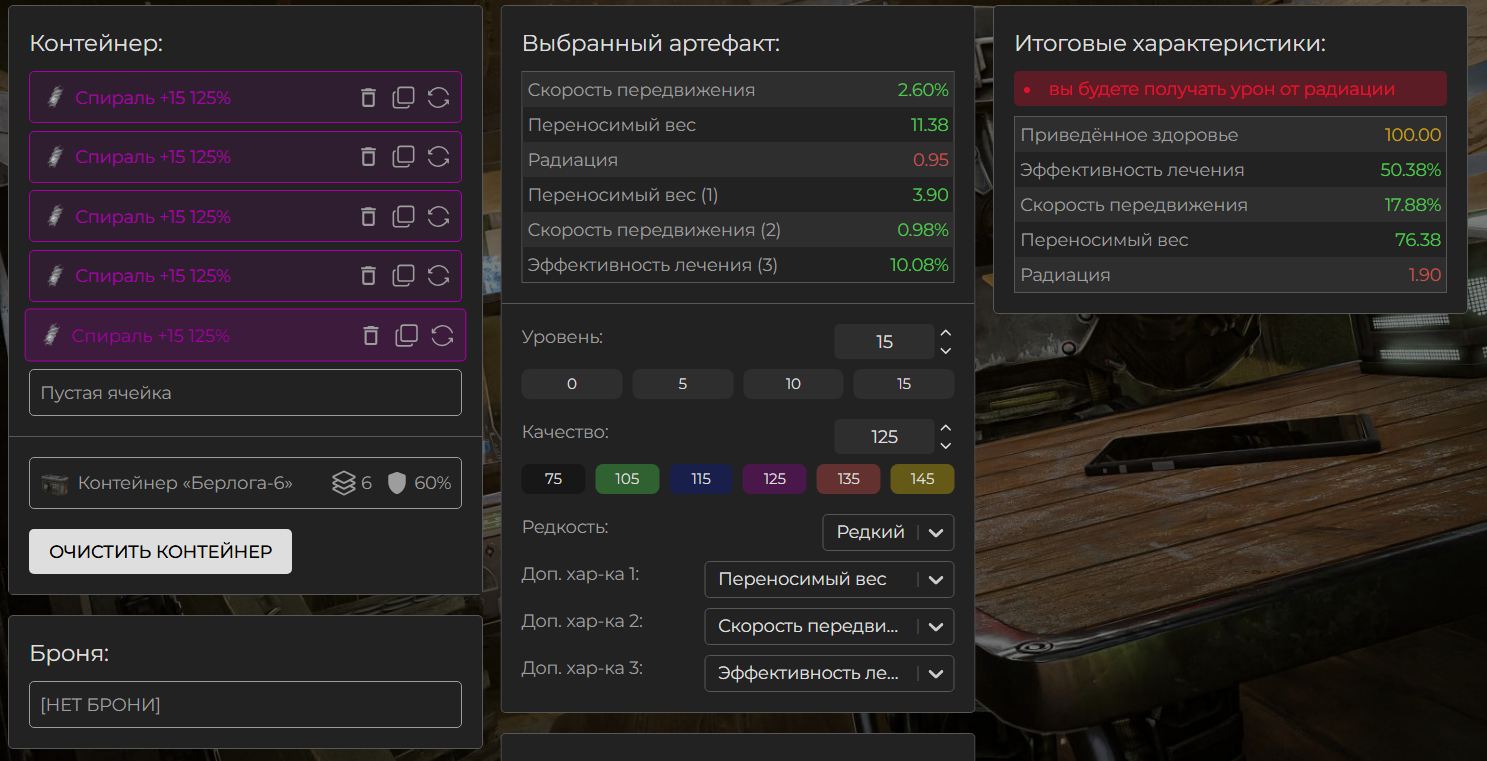Set level preset to 10

tap(793, 384)
